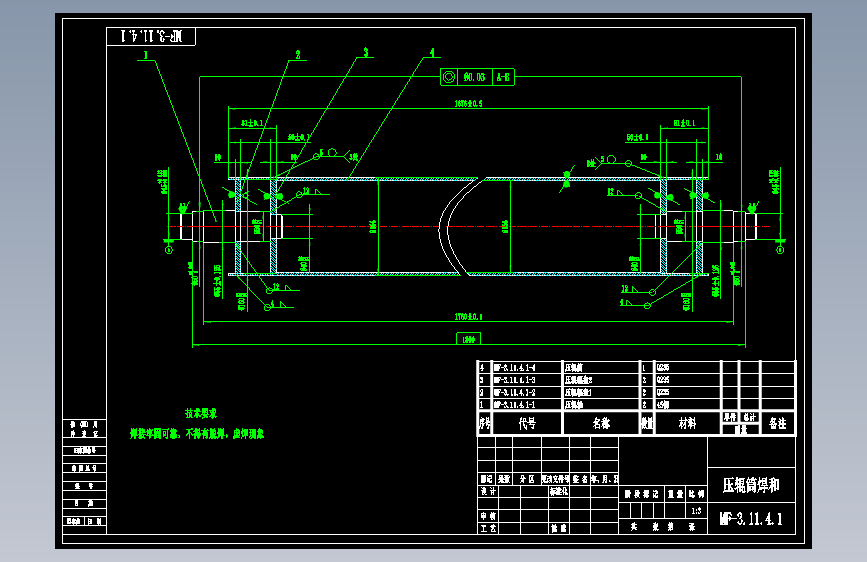Screen dimensions: 867x562
Task: Click the 备注 column header
Action: (x=777, y=423)
